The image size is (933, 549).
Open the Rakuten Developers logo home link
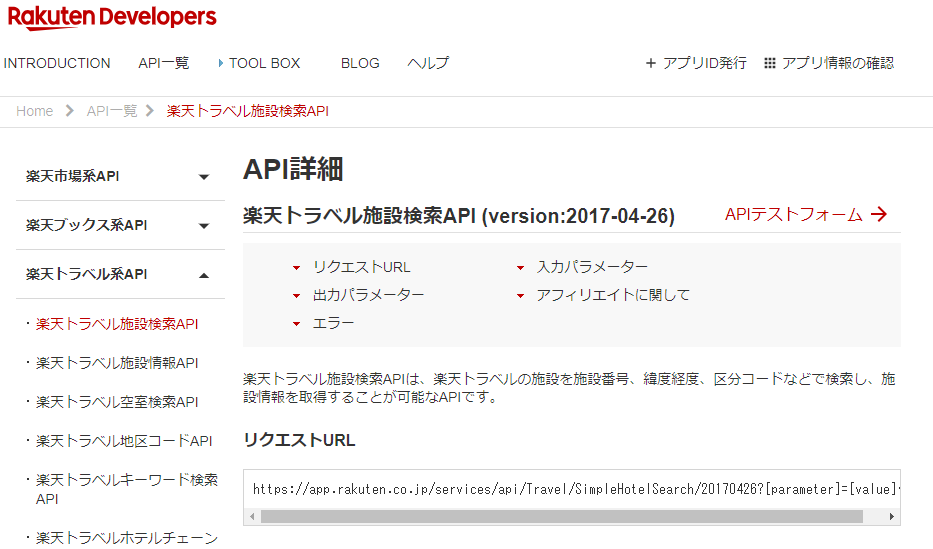[x=112, y=17]
